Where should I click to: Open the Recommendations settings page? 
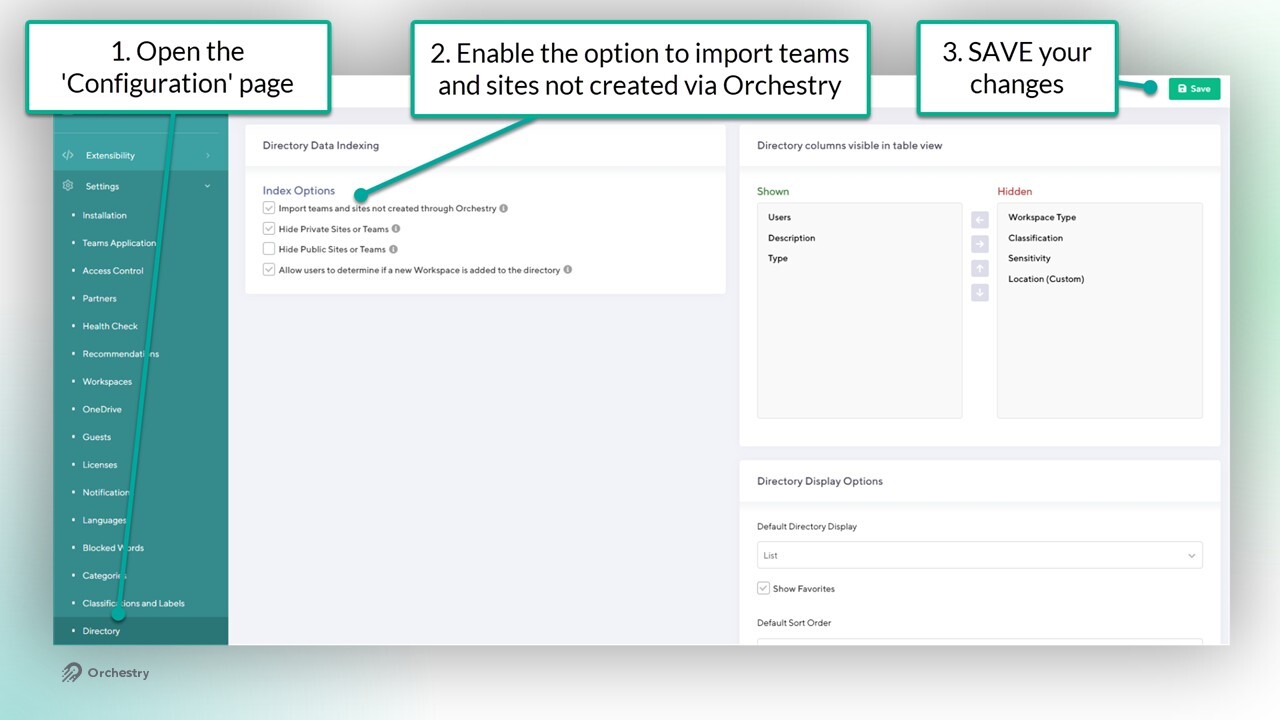click(x=121, y=354)
